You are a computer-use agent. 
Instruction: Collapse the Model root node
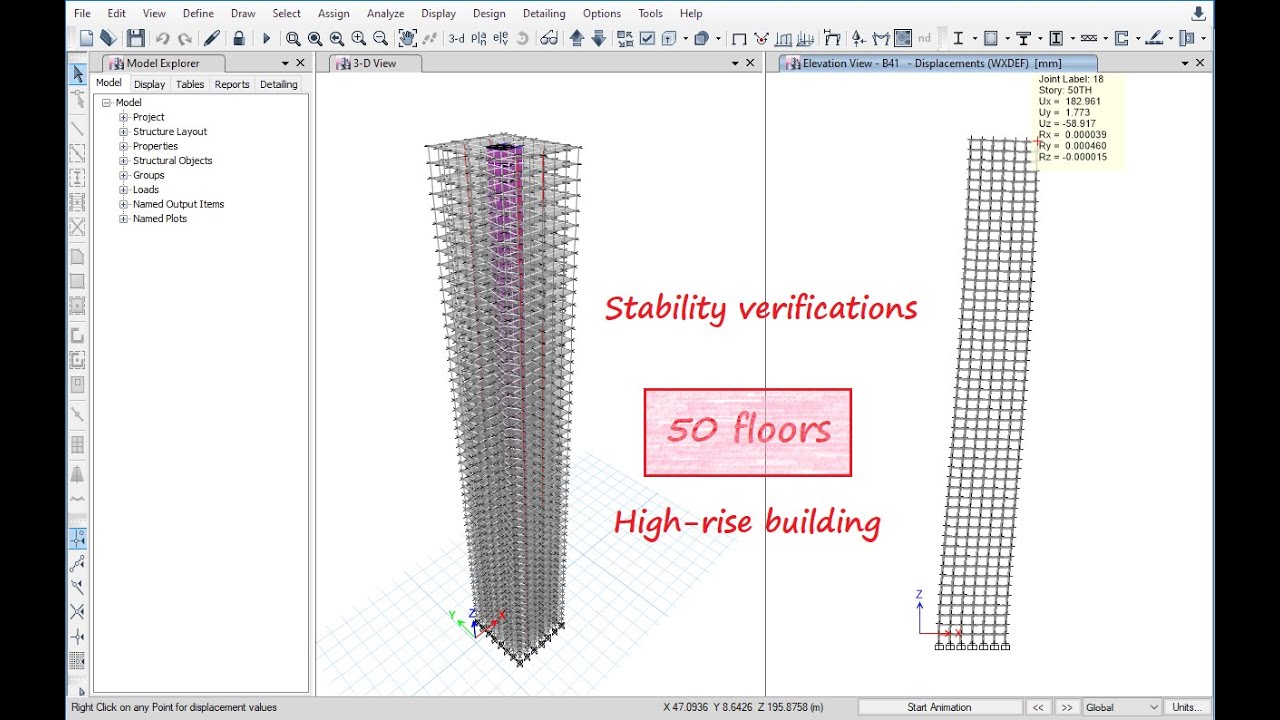106,102
